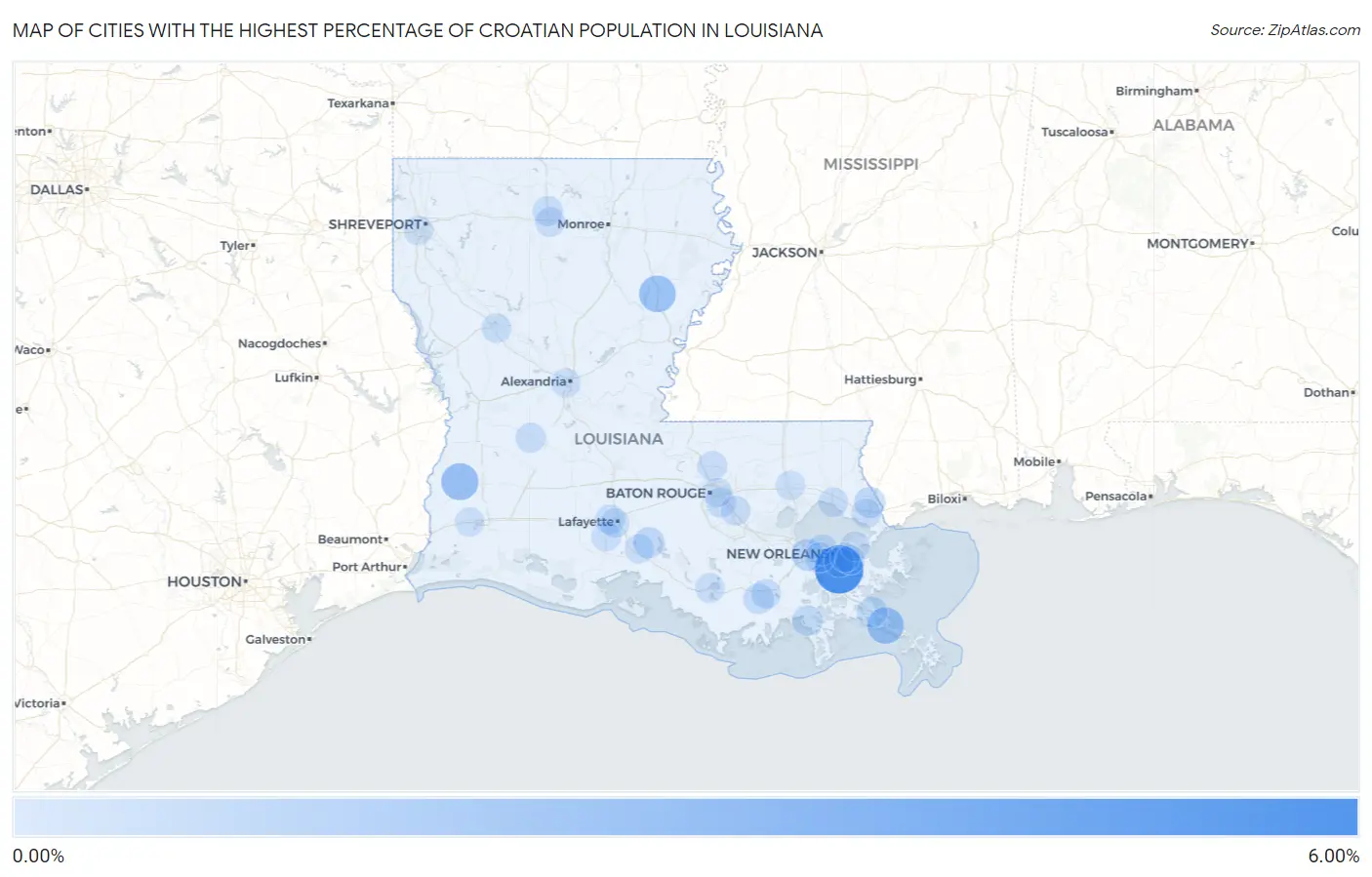
Task: Click the Texarkana city label
Action: (358, 103)
